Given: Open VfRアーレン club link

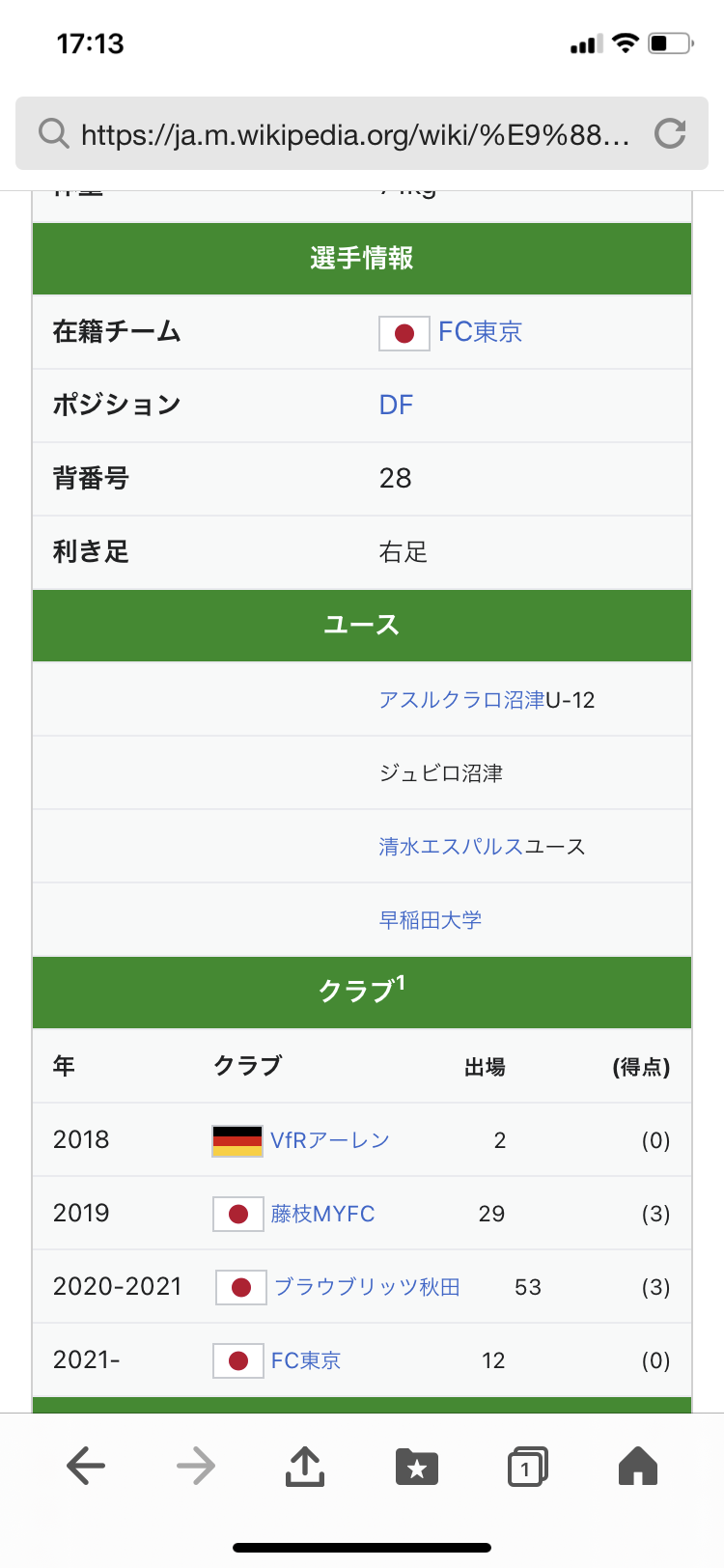Looking at the screenshot, I should point(330,1140).
